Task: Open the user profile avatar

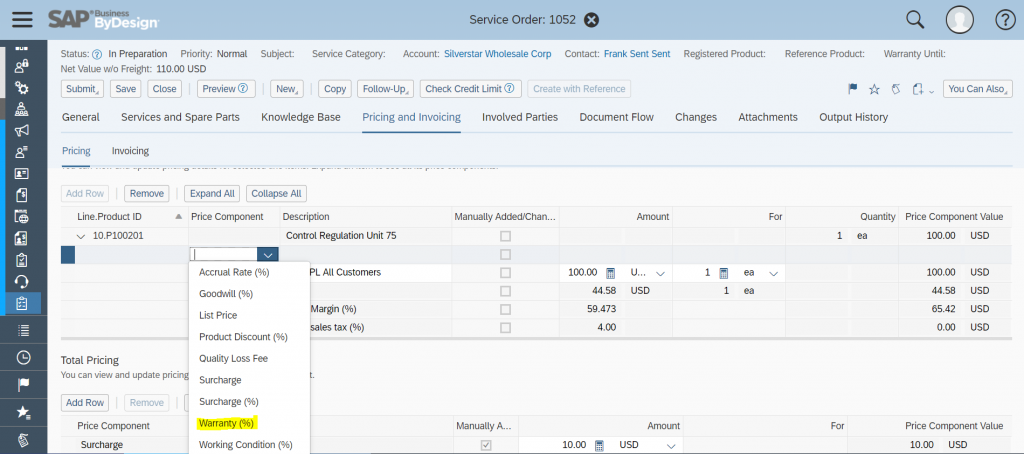Action: [960, 20]
